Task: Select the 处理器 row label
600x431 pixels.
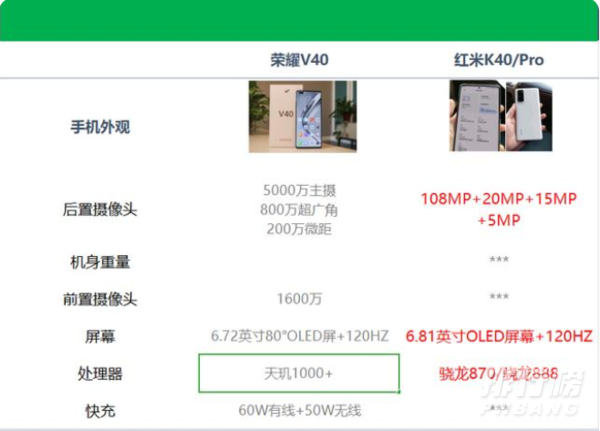Action: click(100, 374)
